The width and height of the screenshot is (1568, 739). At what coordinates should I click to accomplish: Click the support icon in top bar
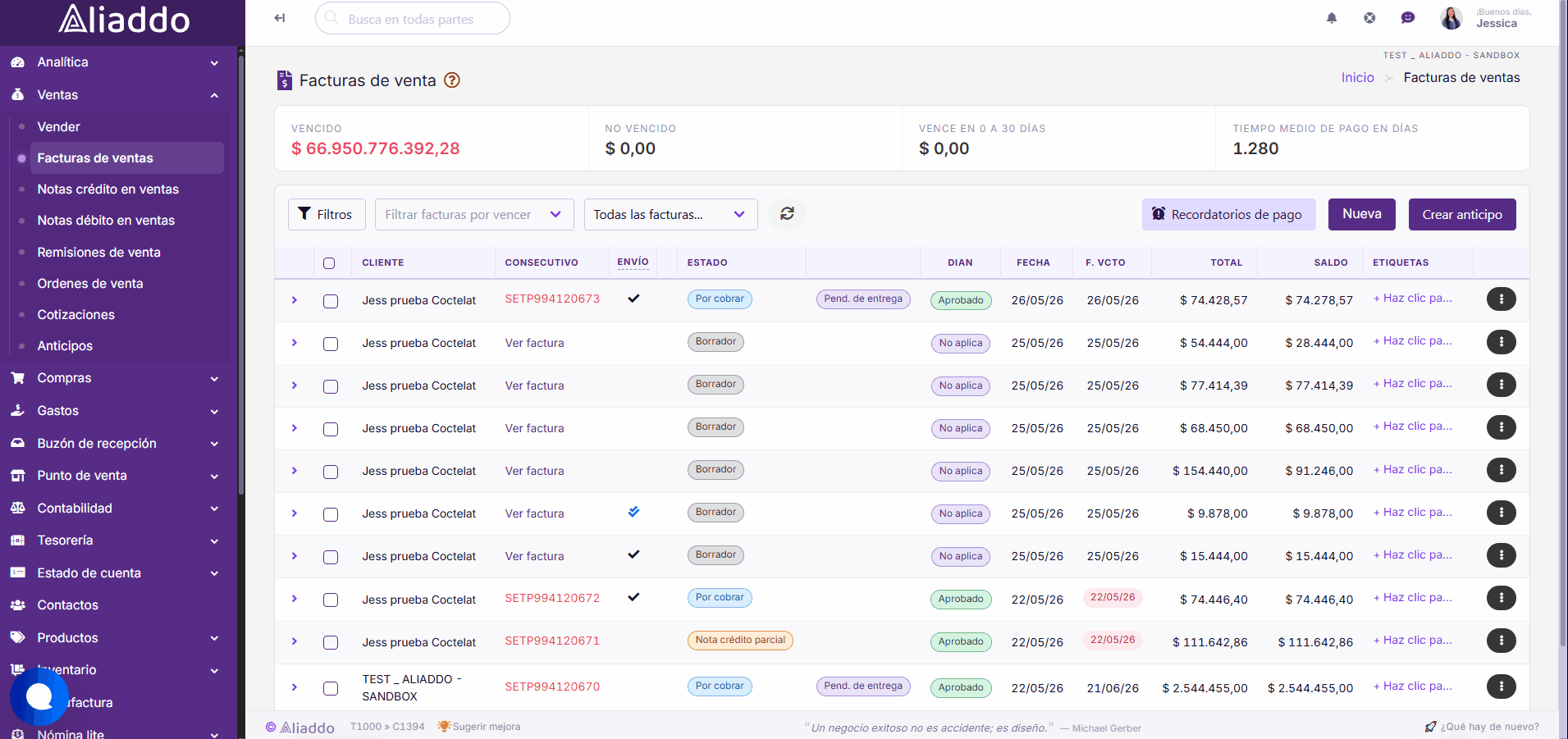(1369, 18)
